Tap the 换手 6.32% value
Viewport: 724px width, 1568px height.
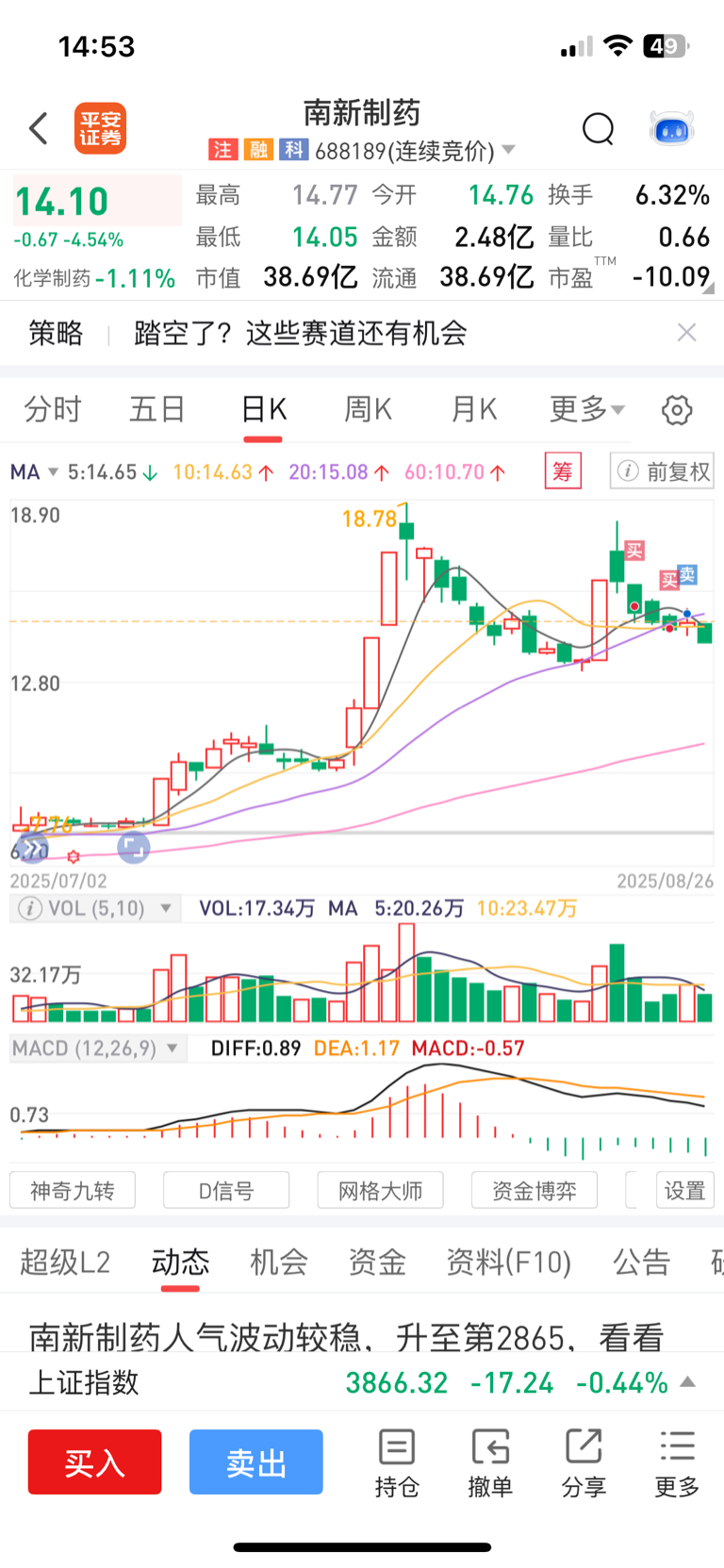(x=672, y=195)
